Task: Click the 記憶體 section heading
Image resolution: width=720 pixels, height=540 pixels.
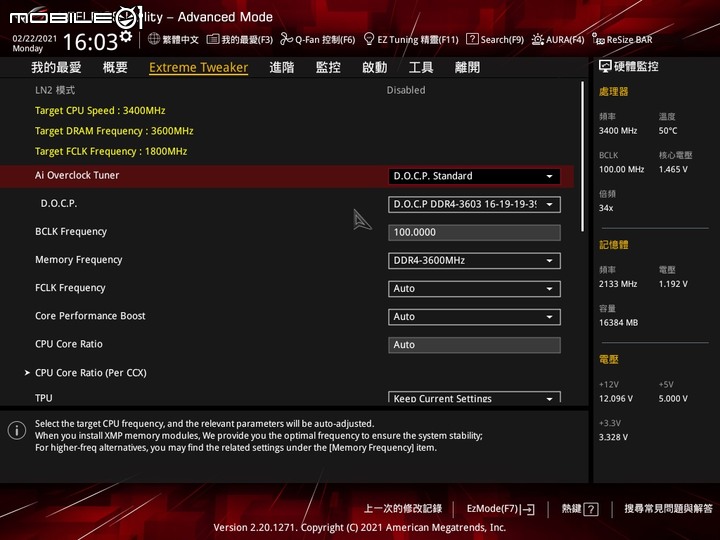Action: point(613,245)
